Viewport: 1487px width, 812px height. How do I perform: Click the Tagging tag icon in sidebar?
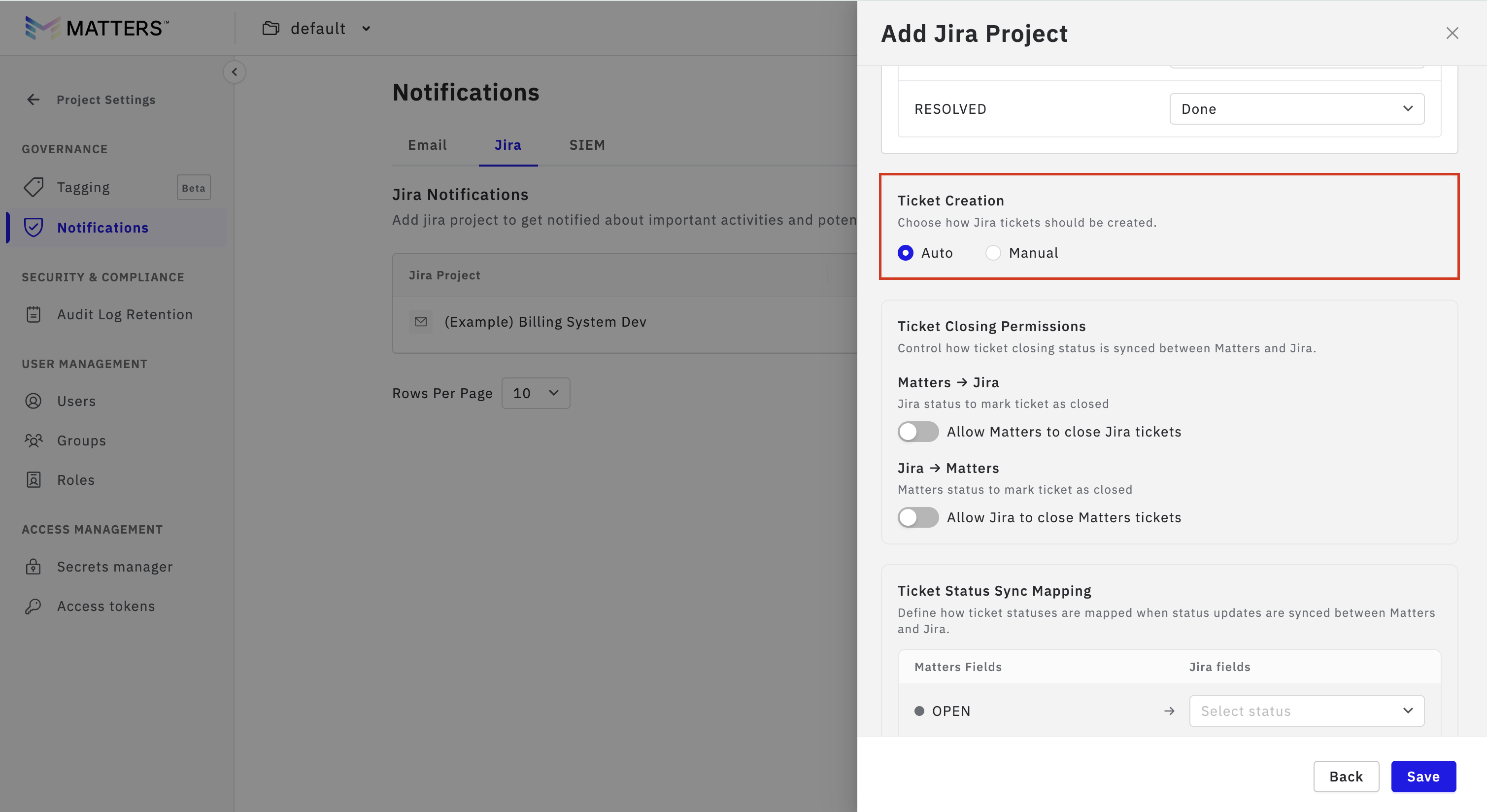pyautogui.click(x=34, y=187)
